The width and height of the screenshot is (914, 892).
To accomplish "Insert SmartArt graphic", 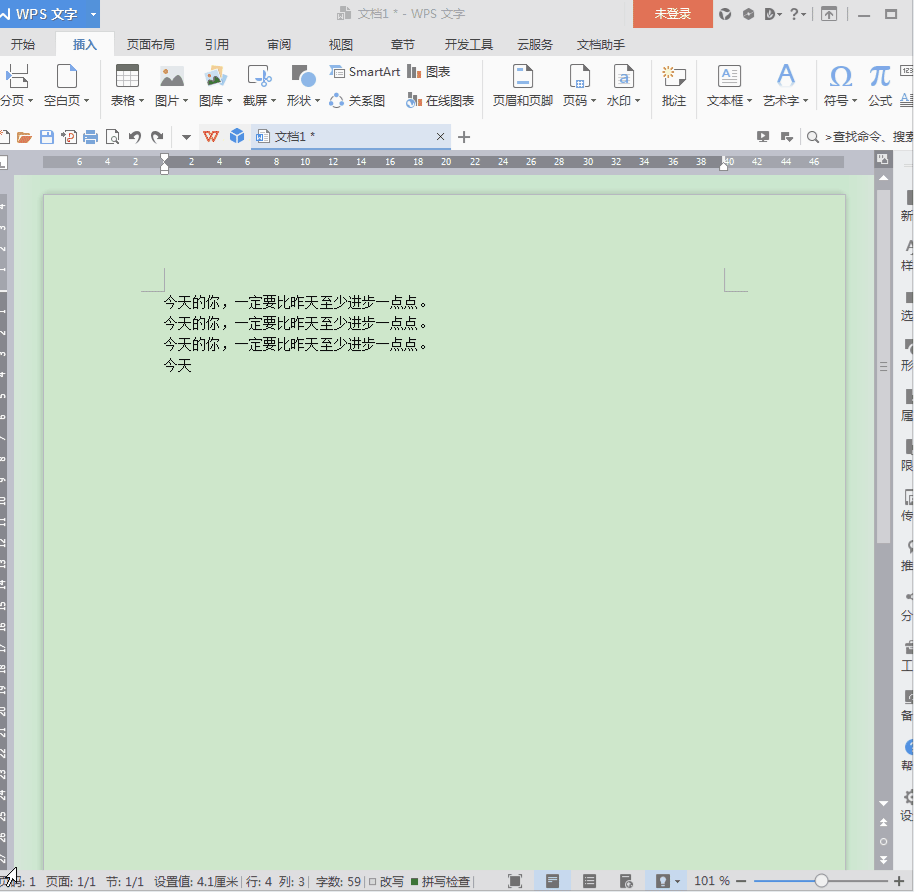I will coord(365,72).
